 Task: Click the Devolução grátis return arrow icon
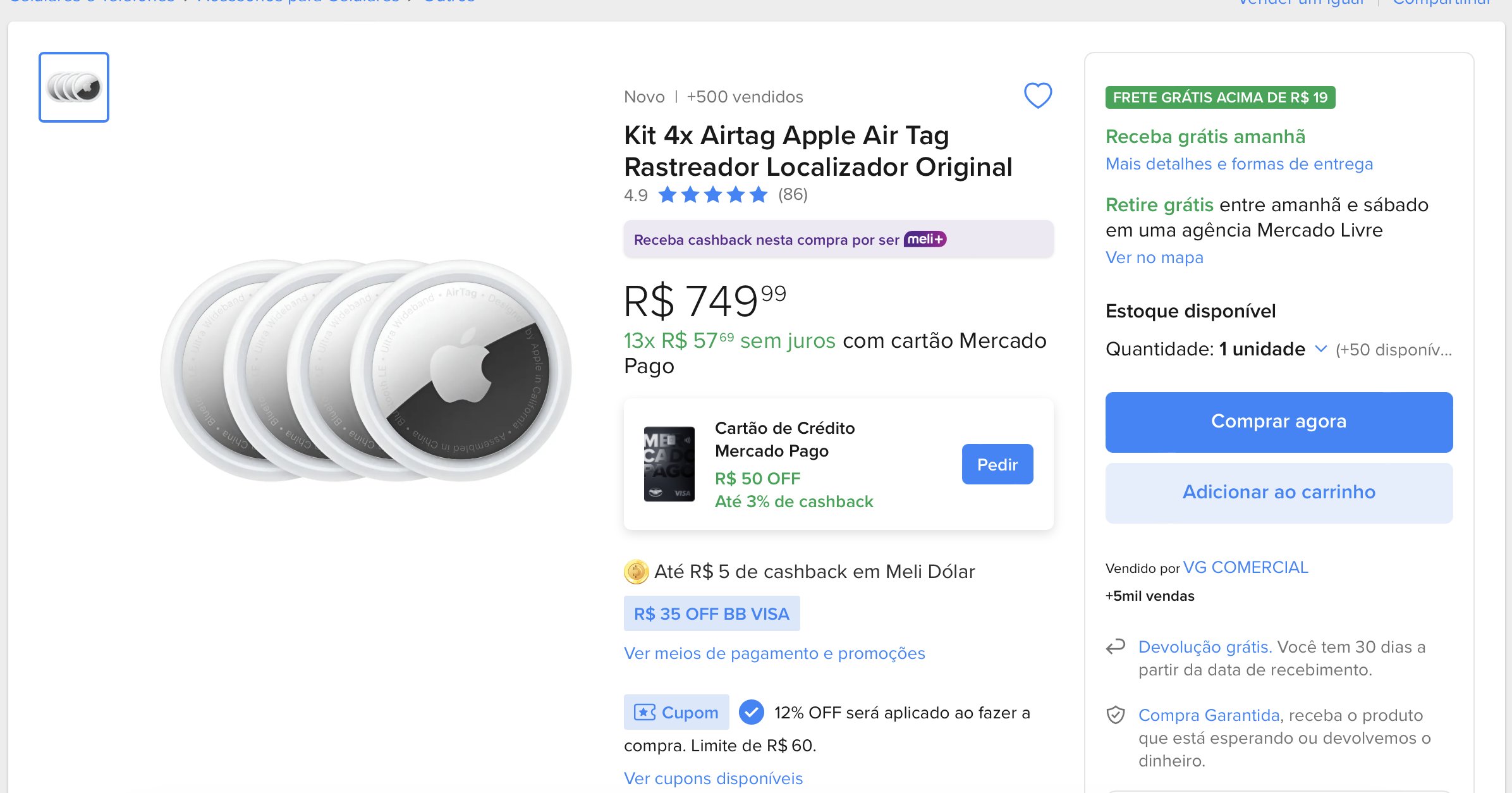(x=1116, y=647)
